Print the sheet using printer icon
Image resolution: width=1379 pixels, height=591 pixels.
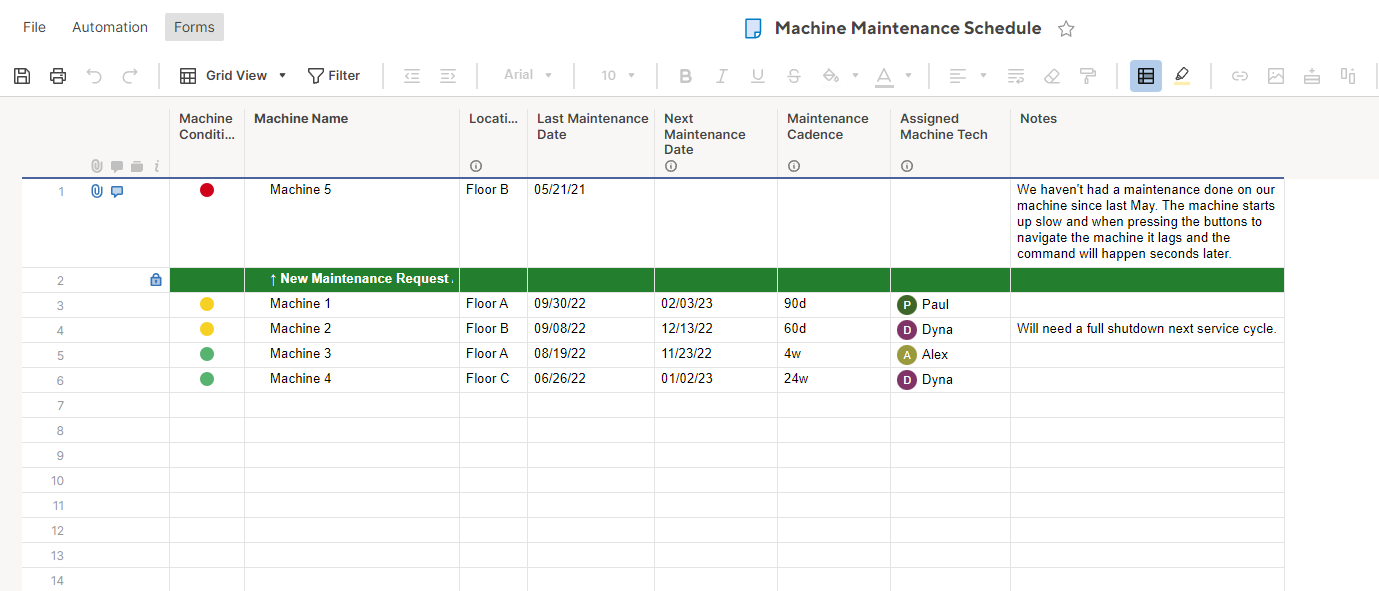click(x=58, y=76)
